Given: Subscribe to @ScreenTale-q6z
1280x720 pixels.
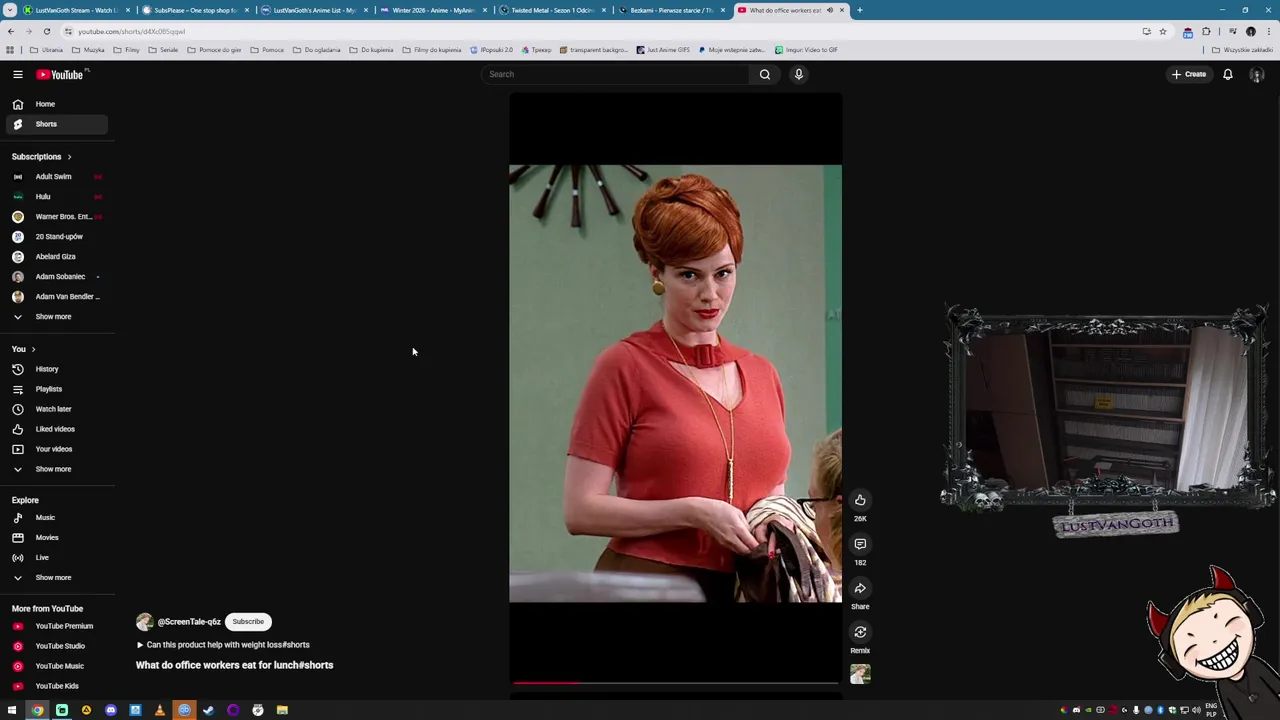Looking at the screenshot, I should (248, 622).
